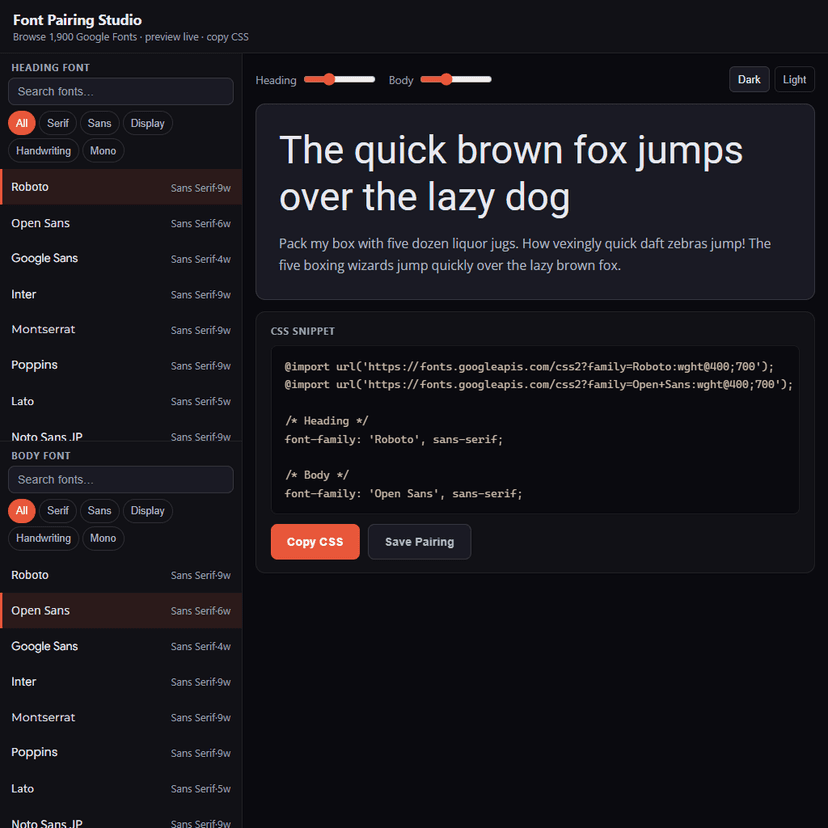Filter body fonts by Handwriting style

click(43, 538)
